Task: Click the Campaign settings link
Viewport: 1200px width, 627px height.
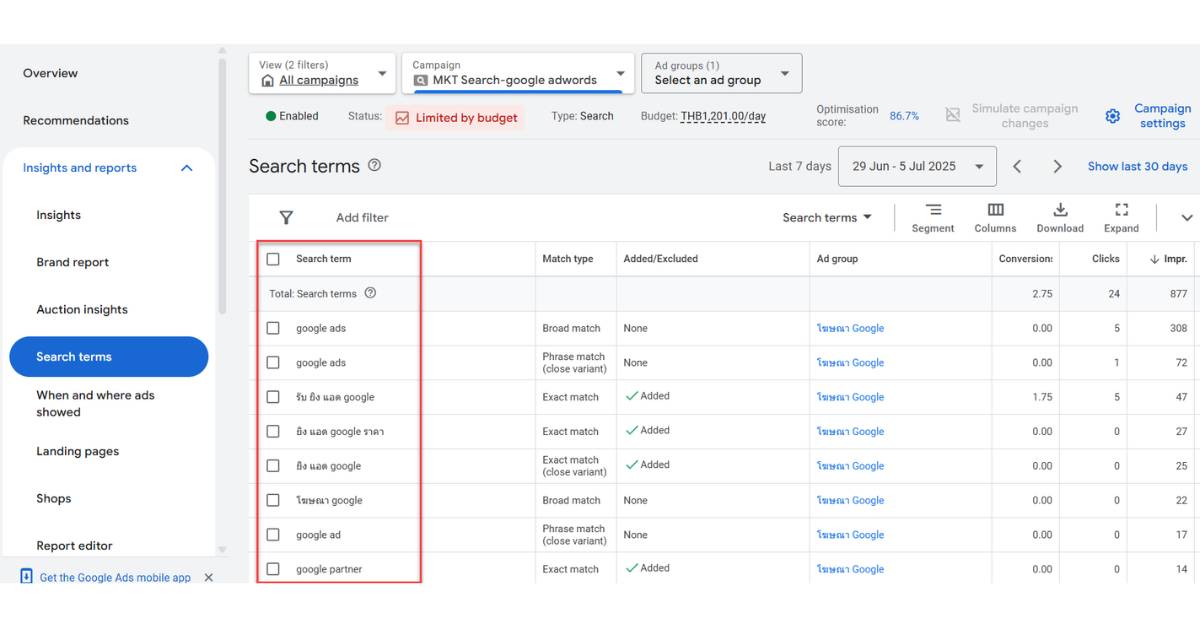Action: coord(1162,116)
